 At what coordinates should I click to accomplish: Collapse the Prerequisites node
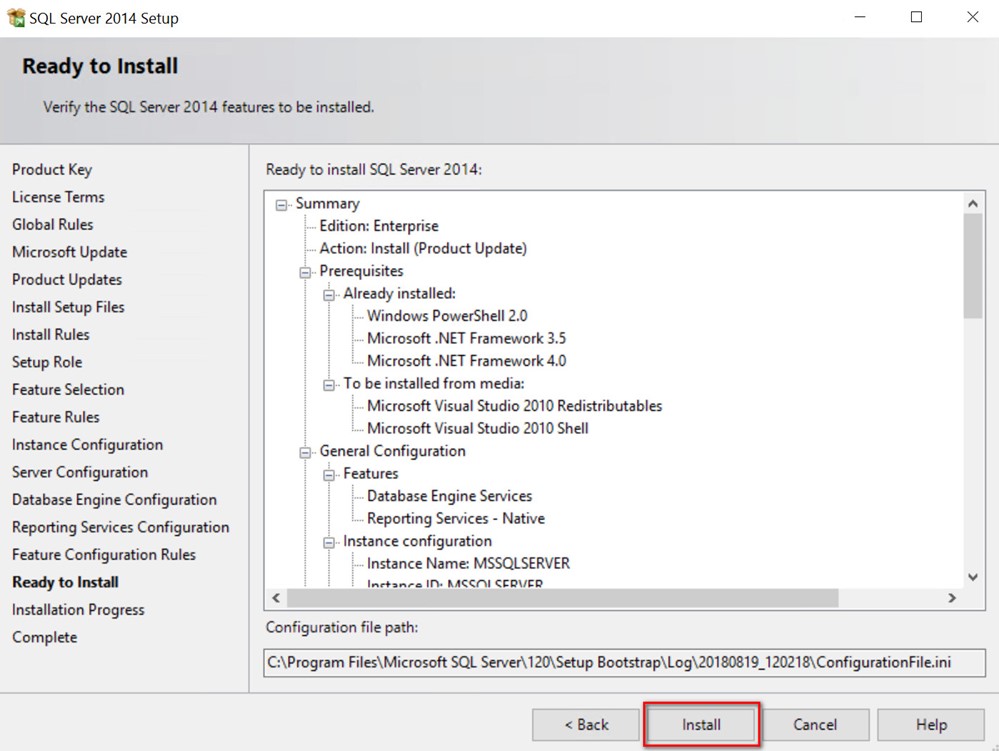[305, 273]
